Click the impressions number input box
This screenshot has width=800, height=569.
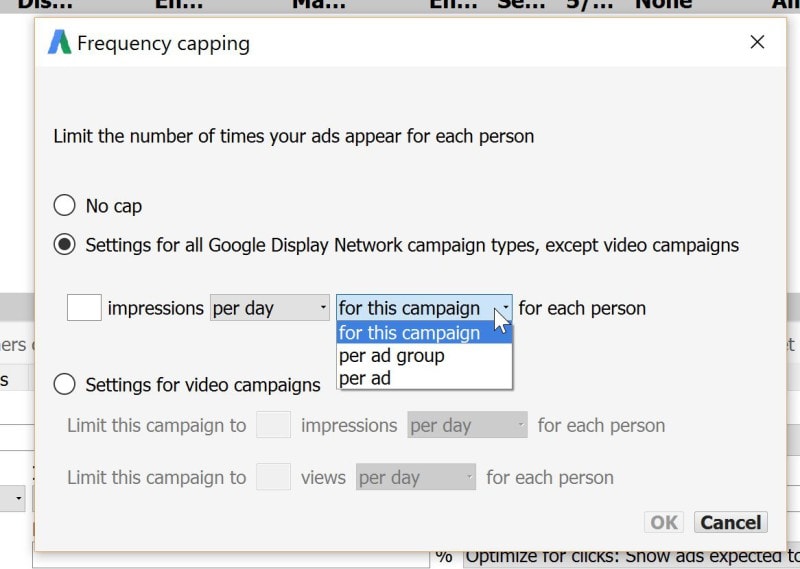point(84,308)
